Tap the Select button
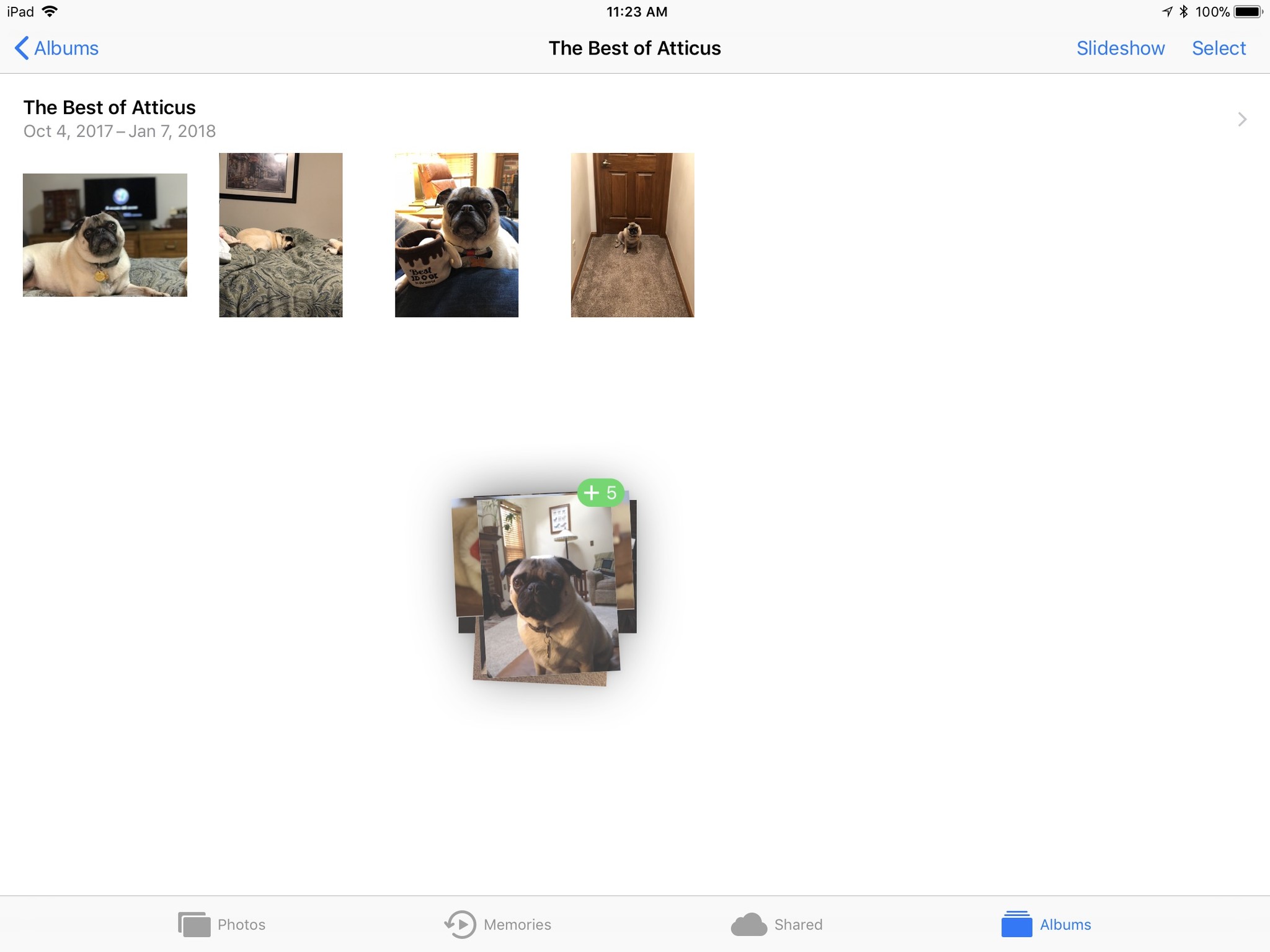Viewport: 1270px width, 952px height. coord(1219,48)
